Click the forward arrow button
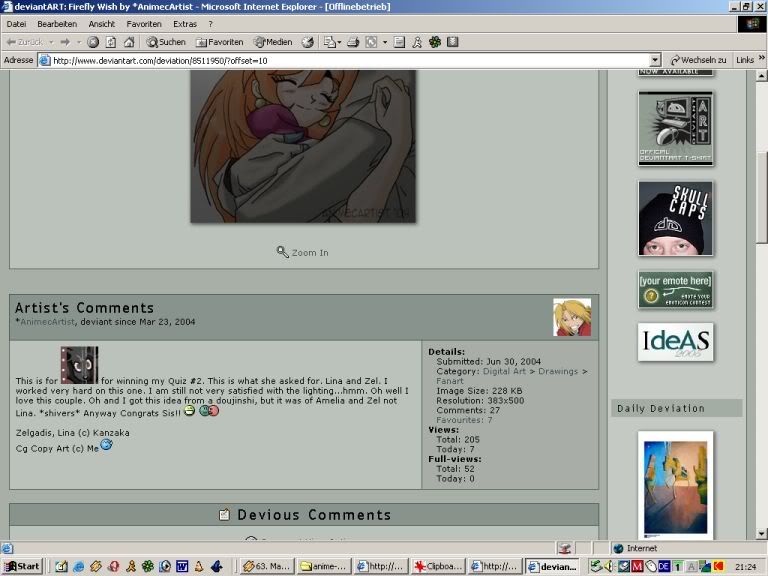Viewport: 768px width, 576px height. pyautogui.click(x=65, y=42)
